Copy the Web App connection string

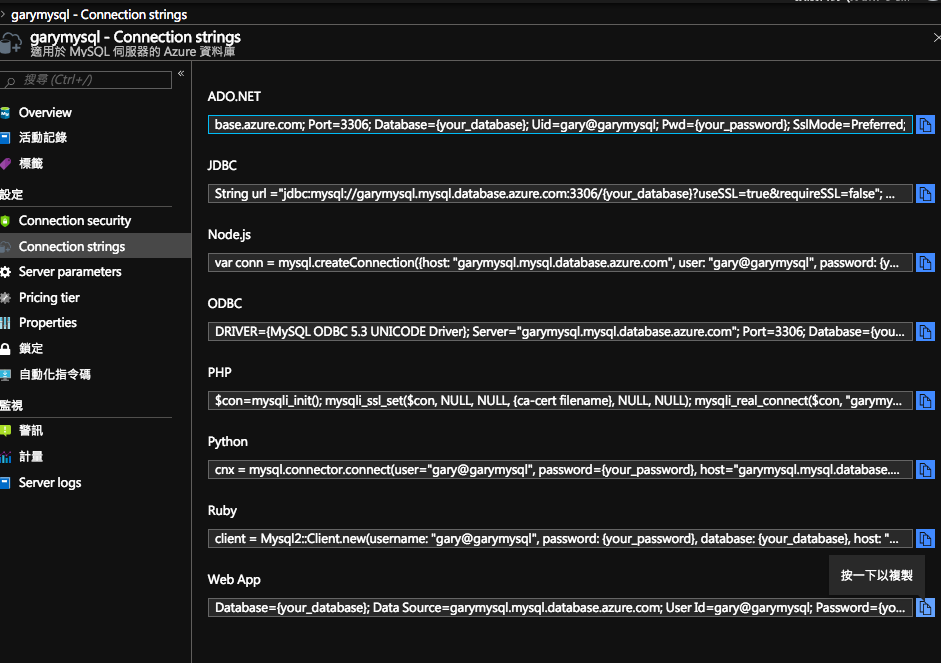[x=925, y=608]
